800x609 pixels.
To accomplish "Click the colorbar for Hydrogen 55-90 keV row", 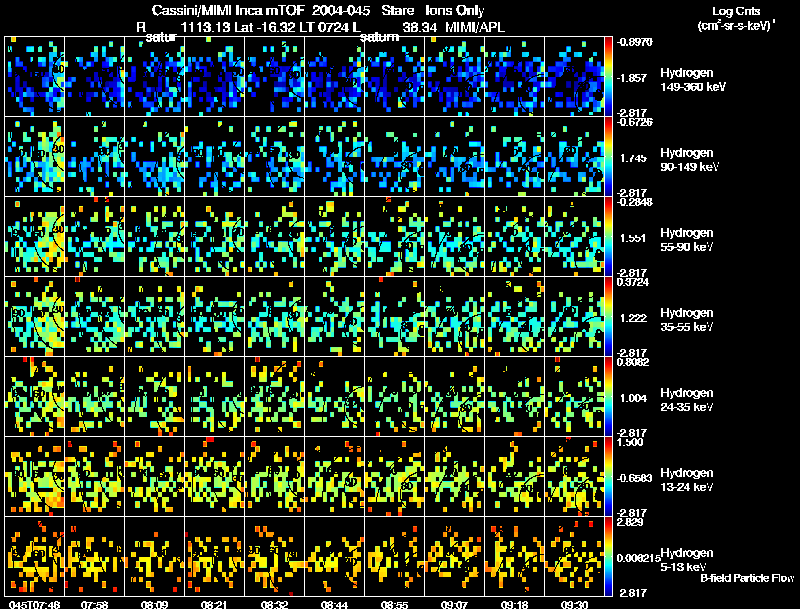I will (x=608, y=237).
